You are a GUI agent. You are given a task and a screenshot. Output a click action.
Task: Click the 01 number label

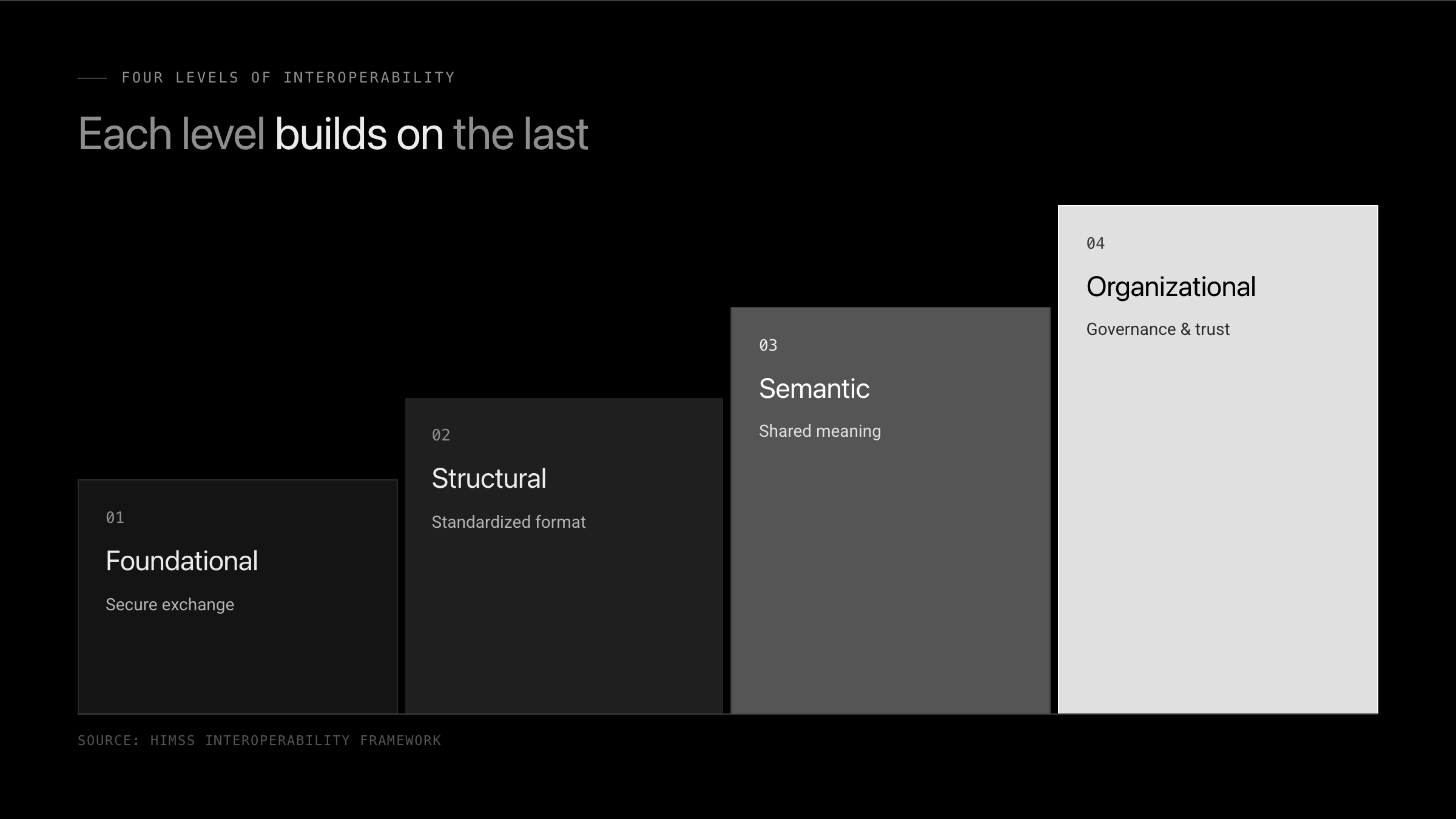click(x=115, y=517)
